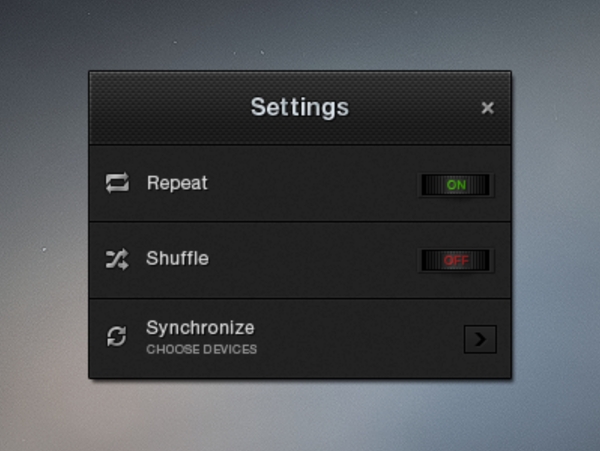Enable Shuffle using the OFF switch
Image resolution: width=600 pixels, height=451 pixels.
point(456,261)
